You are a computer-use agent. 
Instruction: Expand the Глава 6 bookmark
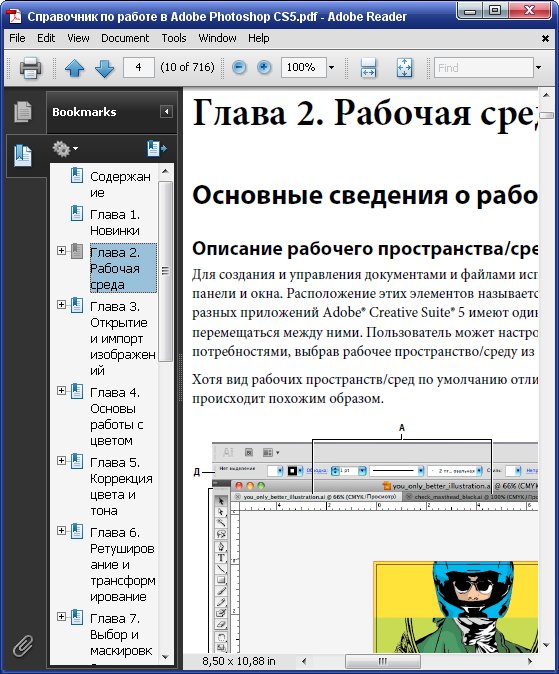[61, 530]
